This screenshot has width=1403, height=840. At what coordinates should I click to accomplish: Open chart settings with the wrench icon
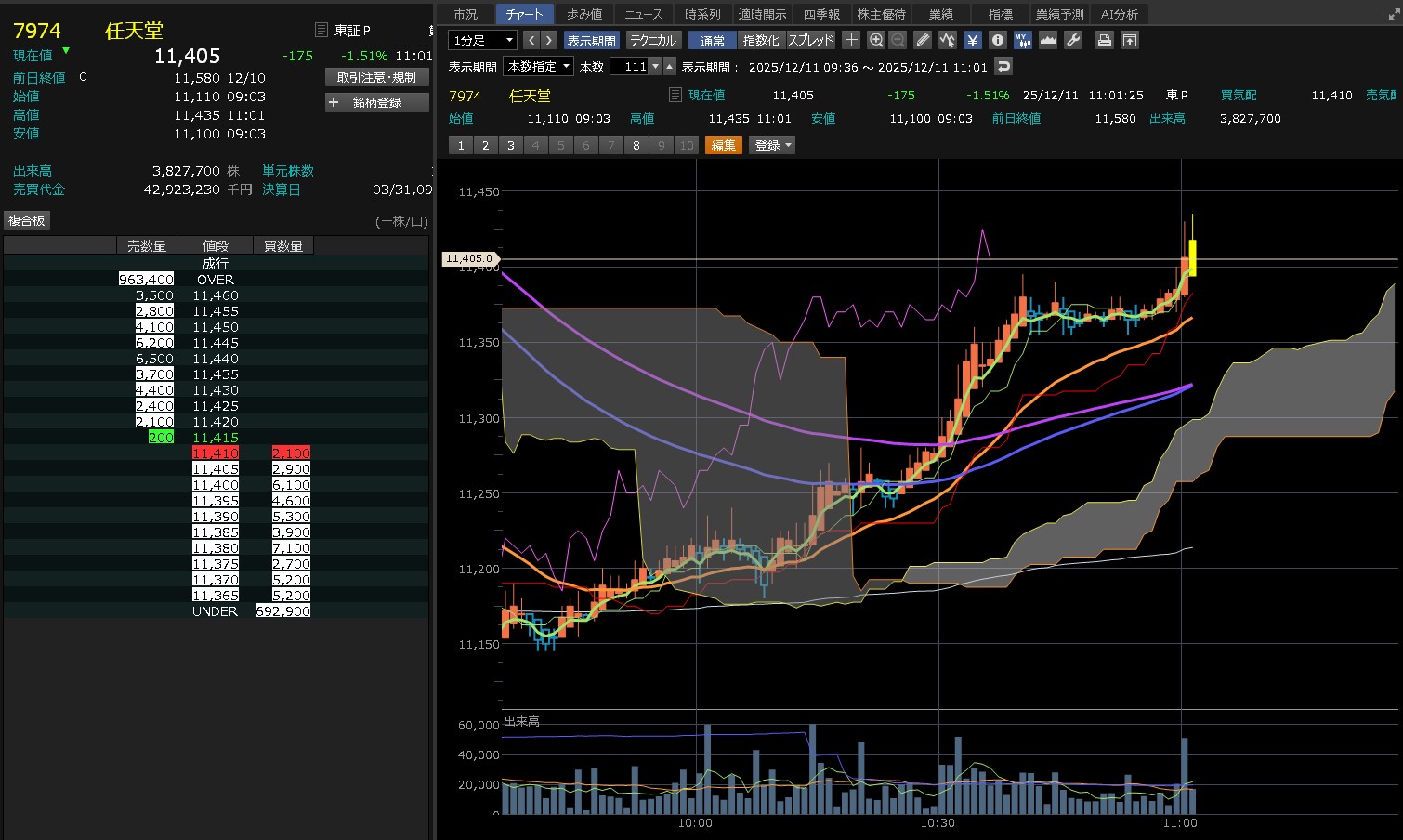pyautogui.click(x=1072, y=40)
